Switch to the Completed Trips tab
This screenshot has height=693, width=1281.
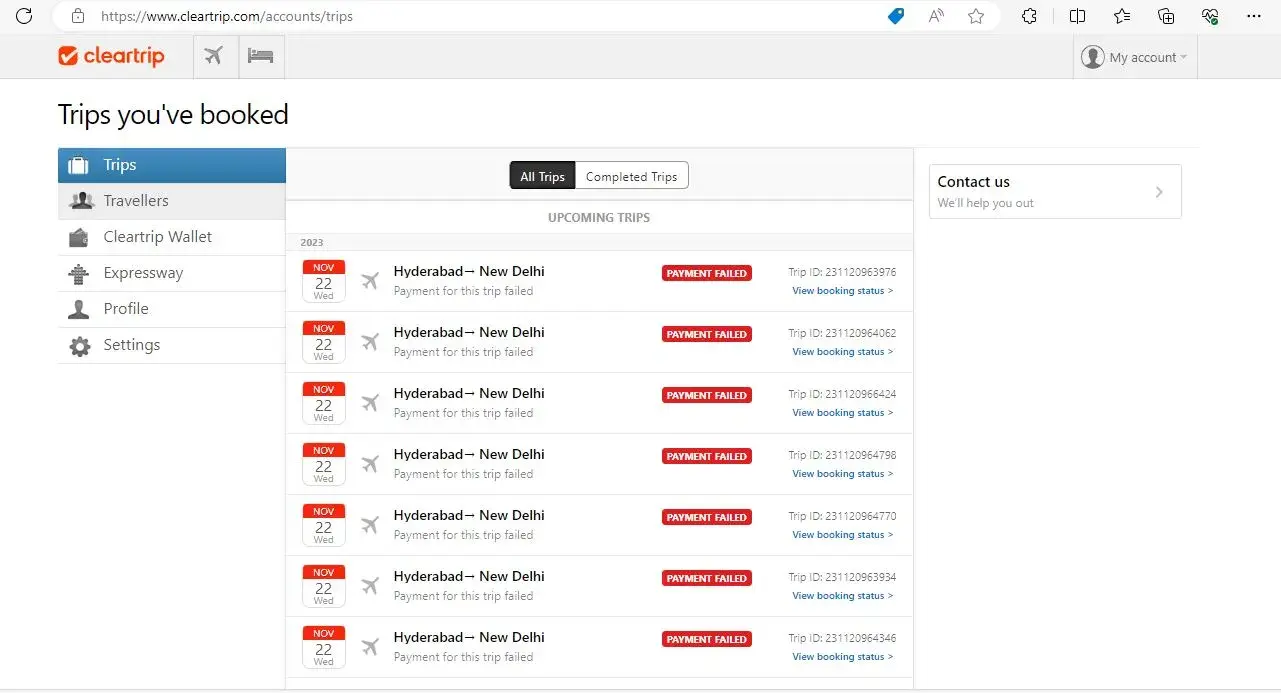[631, 176]
